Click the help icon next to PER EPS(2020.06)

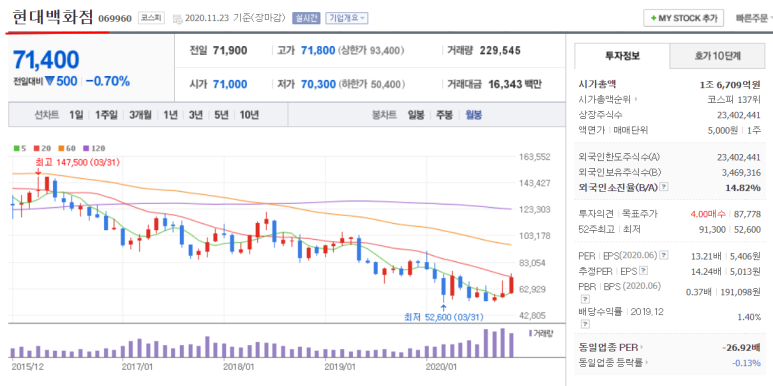coord(664,255)
